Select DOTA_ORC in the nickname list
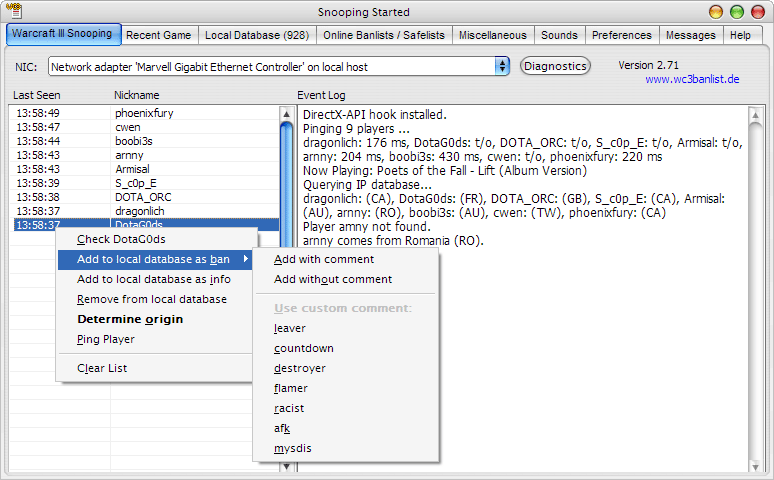The width and height of the screenshot is (774, 480). 143,197
